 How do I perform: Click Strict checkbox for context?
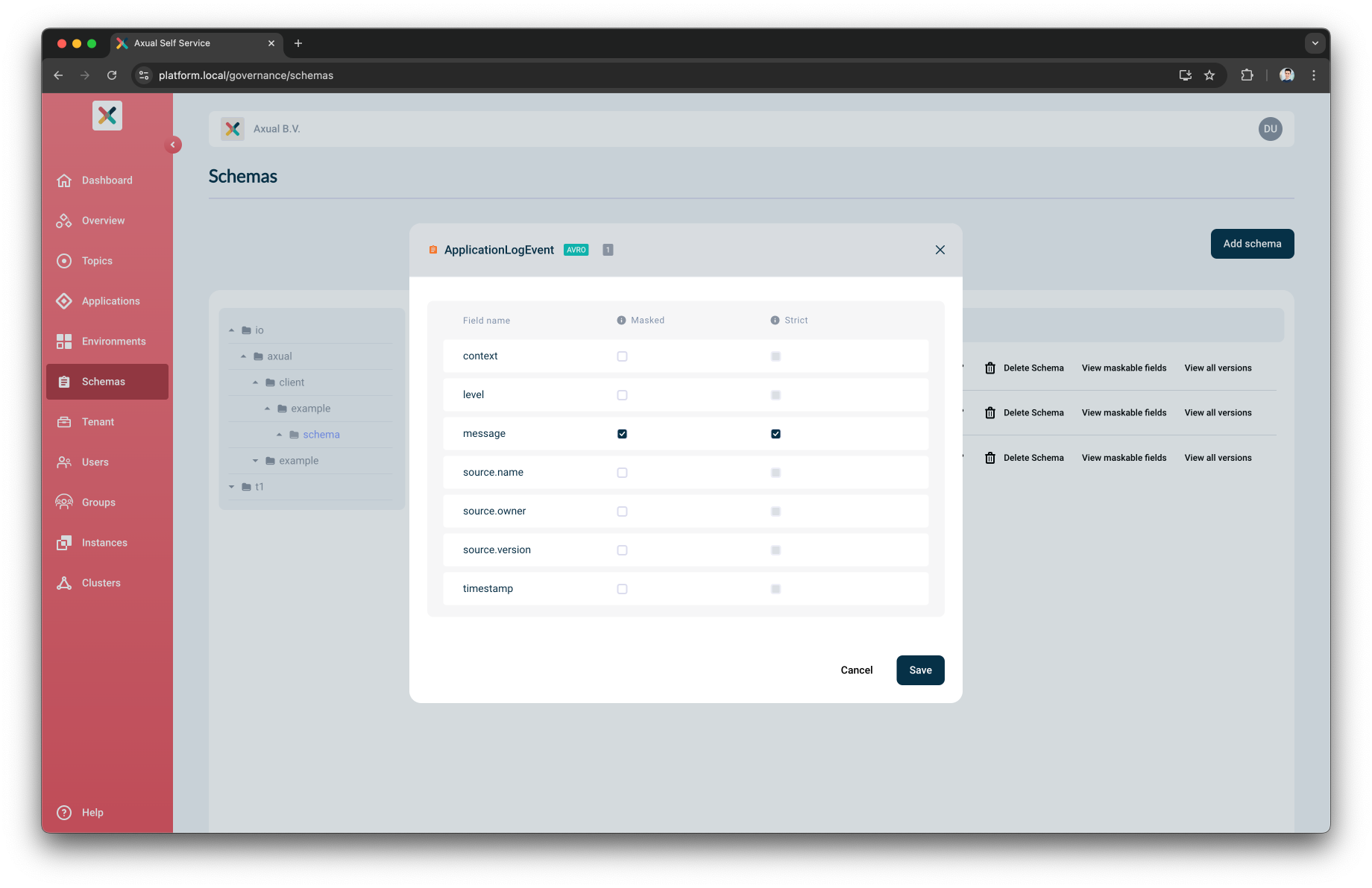pyautogui.click(x=775, y=356)
